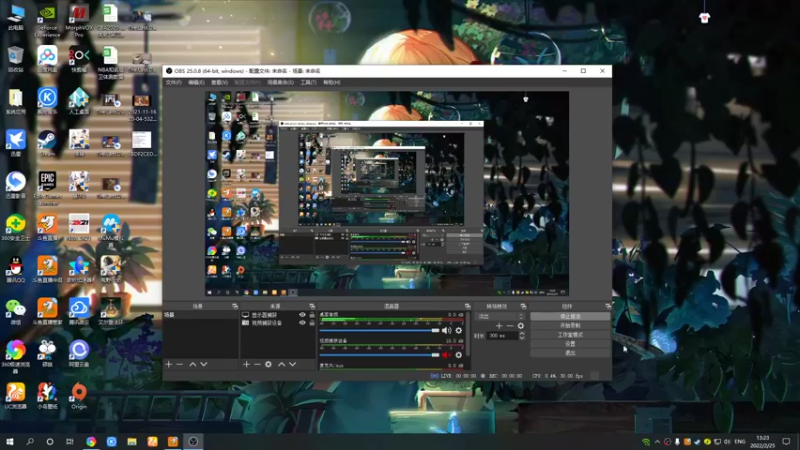
Task: Select the Baidu Netdisk desktop icon
Action: tap(47, 59)
